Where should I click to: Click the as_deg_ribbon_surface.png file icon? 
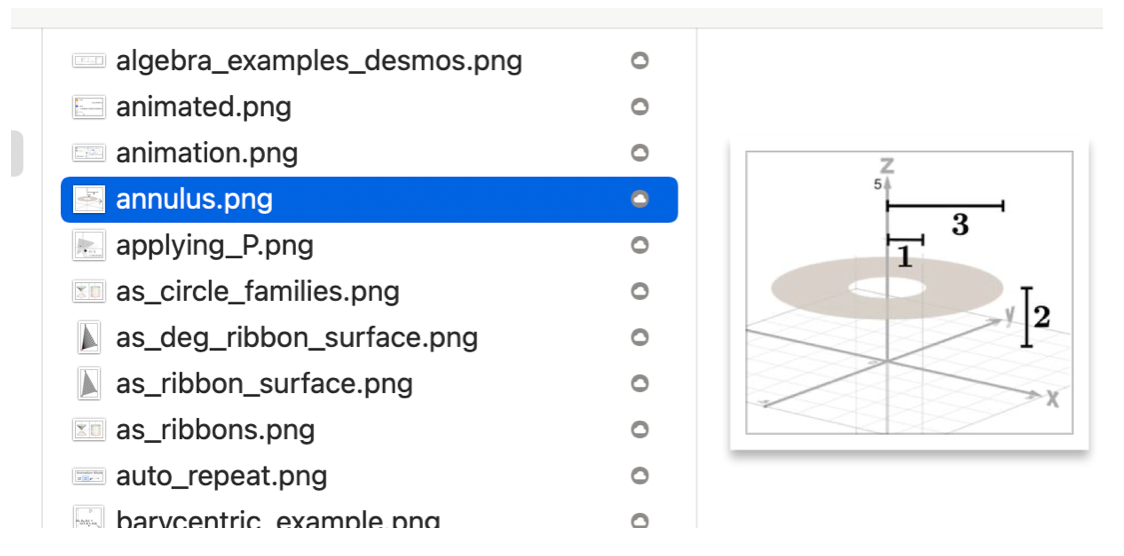point(89,338)
